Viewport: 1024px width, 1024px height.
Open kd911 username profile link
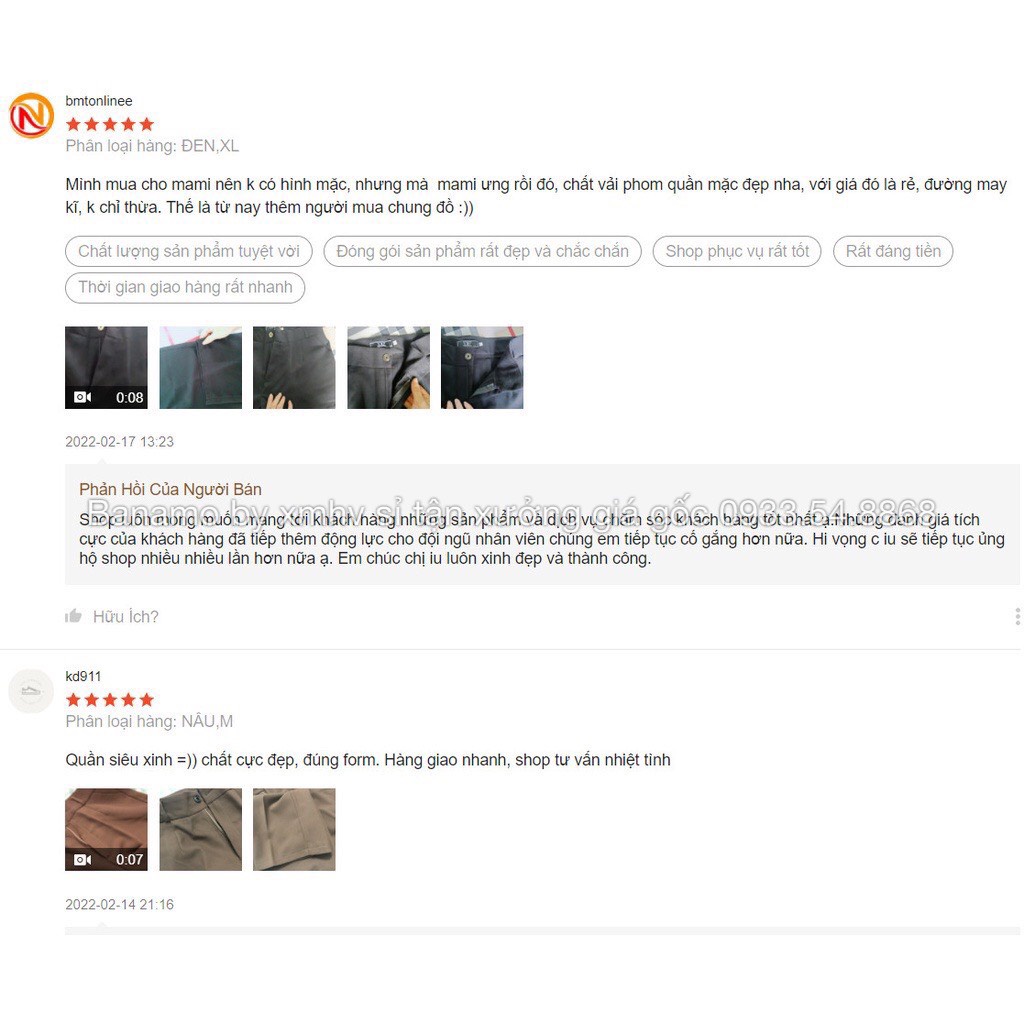(83, 676)
